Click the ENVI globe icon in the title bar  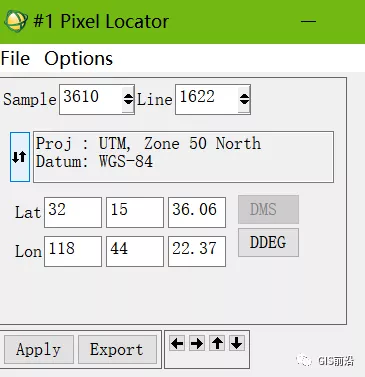click(15, 21)
